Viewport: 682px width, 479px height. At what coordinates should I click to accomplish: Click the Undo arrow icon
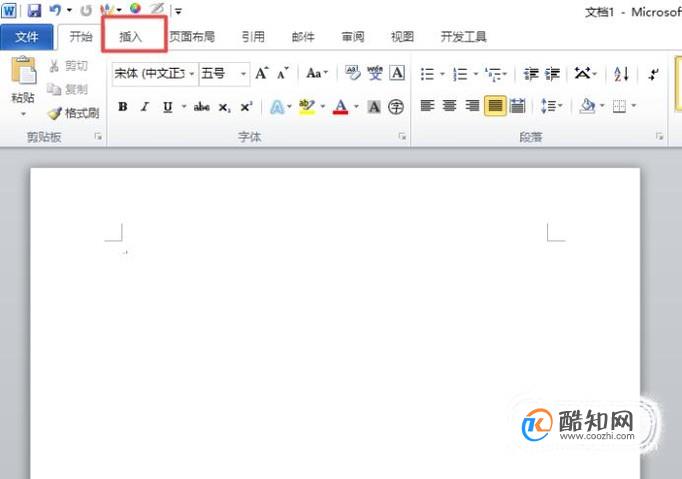[55, 10]
